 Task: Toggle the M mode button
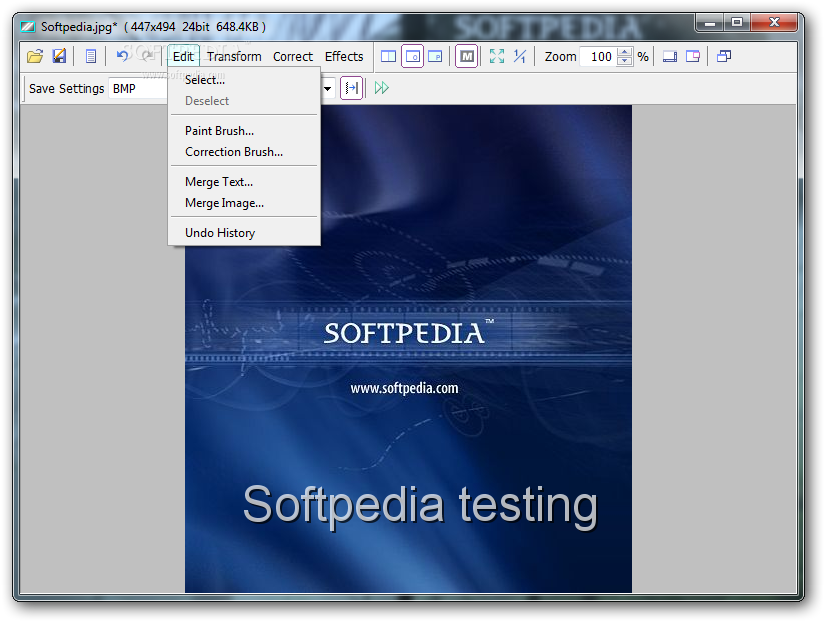(467, 56)
